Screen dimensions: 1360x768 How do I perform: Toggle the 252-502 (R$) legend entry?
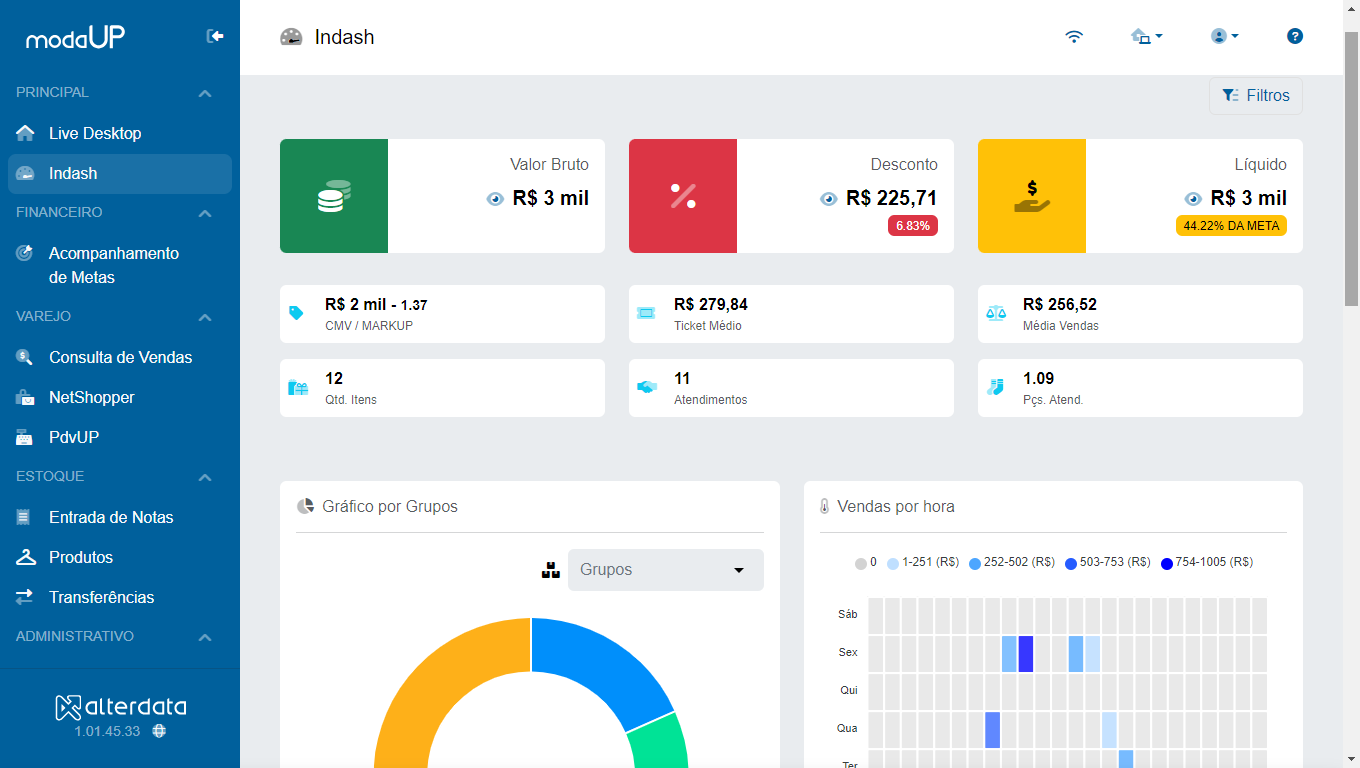coord(1012,563)
